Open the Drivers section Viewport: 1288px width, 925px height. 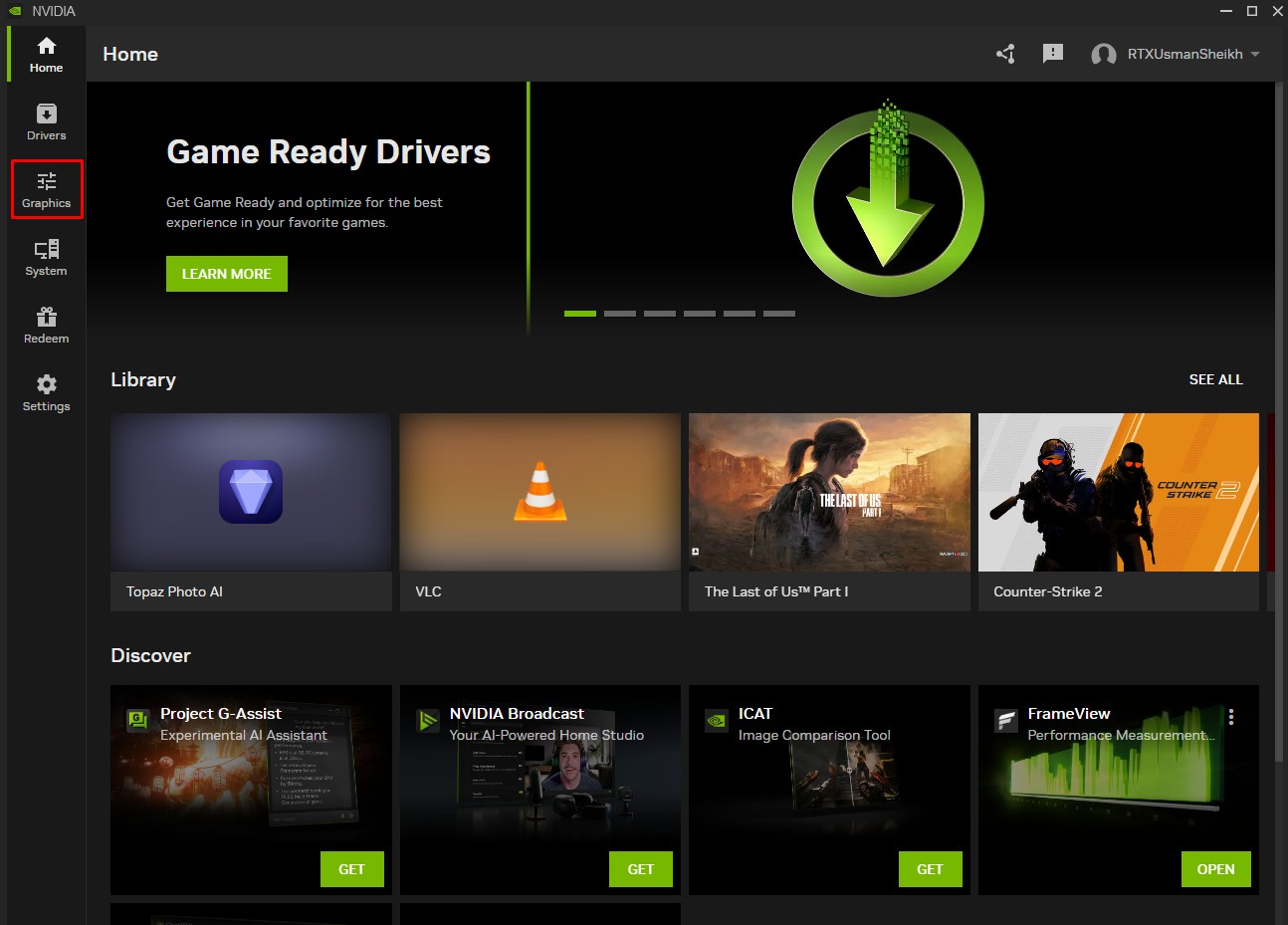pos(46,122)
